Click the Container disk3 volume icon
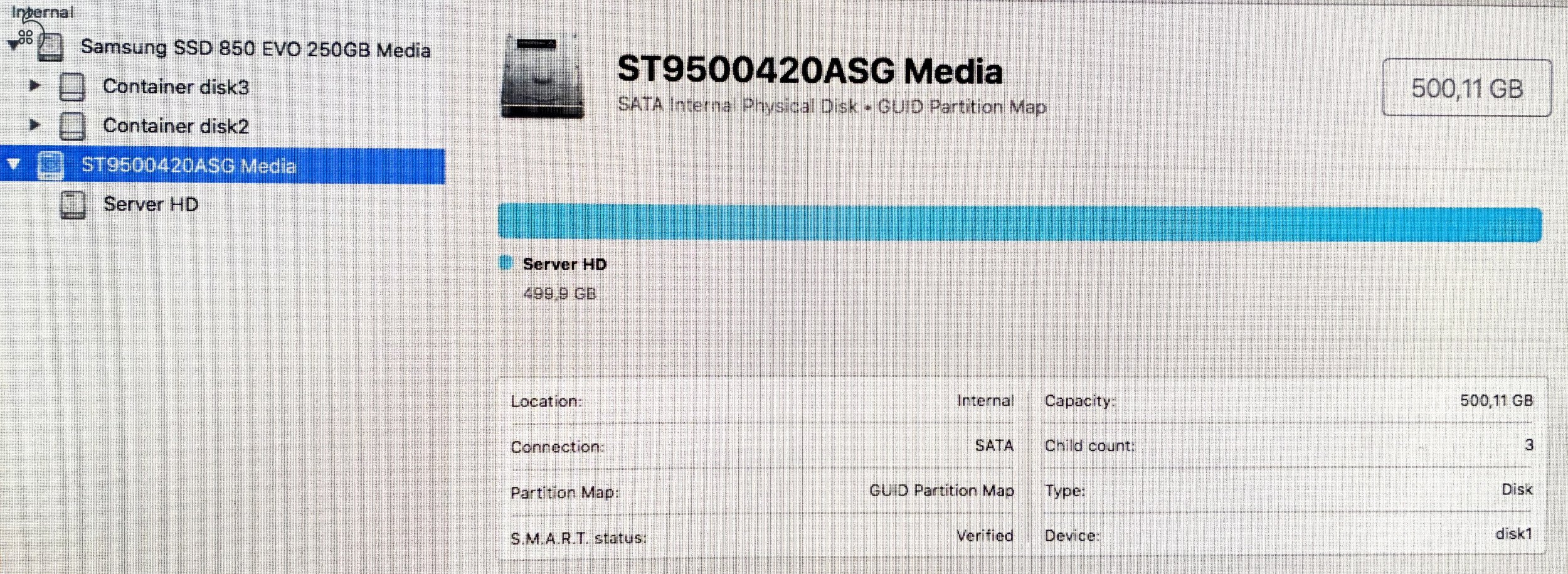Image resolution: width=1568 pixels, height=574 pixels. pos(71,87)
